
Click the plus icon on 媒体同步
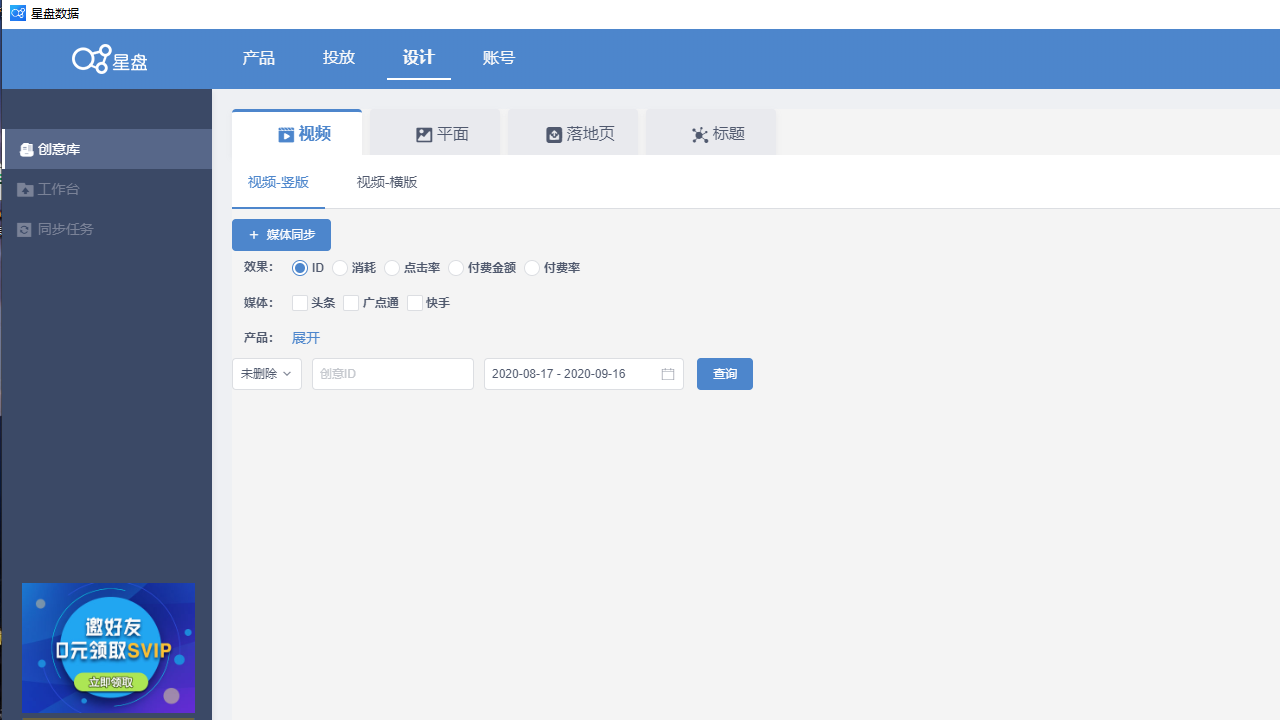pyautogui.click(x=253, y=234)
